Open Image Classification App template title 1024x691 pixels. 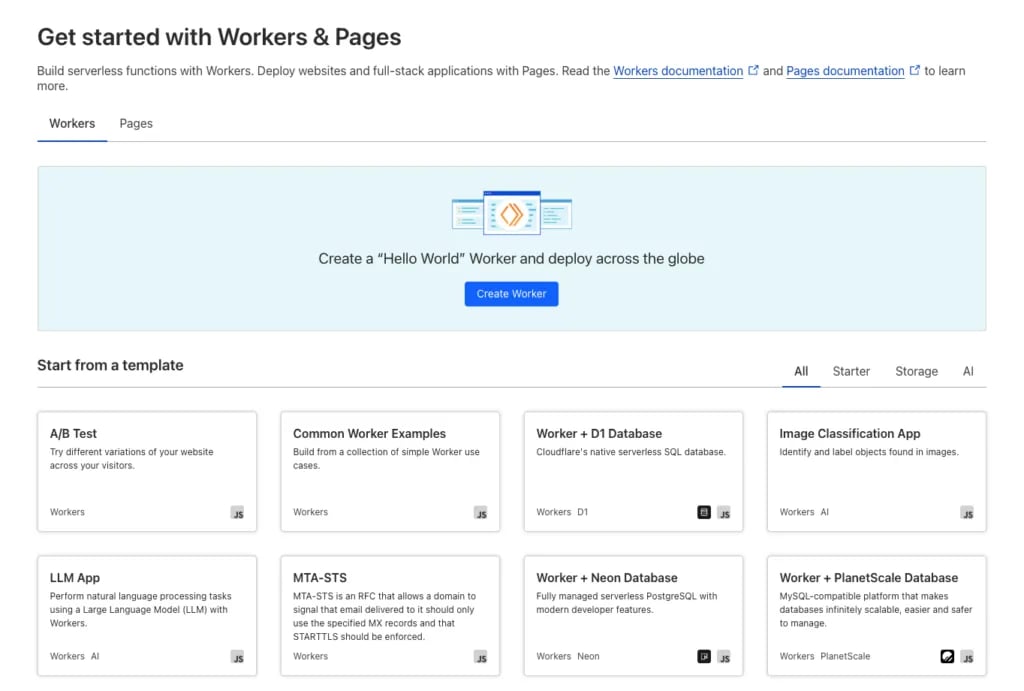pos(850,434)
